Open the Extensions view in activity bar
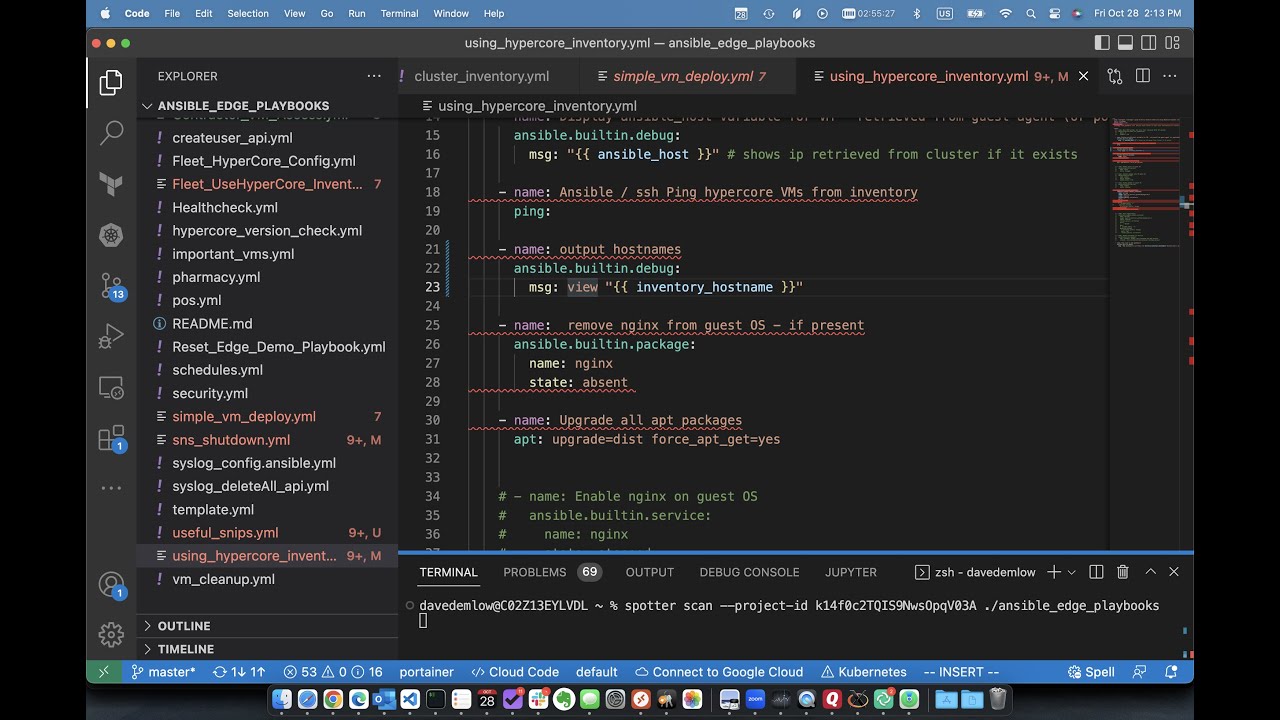This screenshot has height=720, width=1280. (x=112, y=439)
